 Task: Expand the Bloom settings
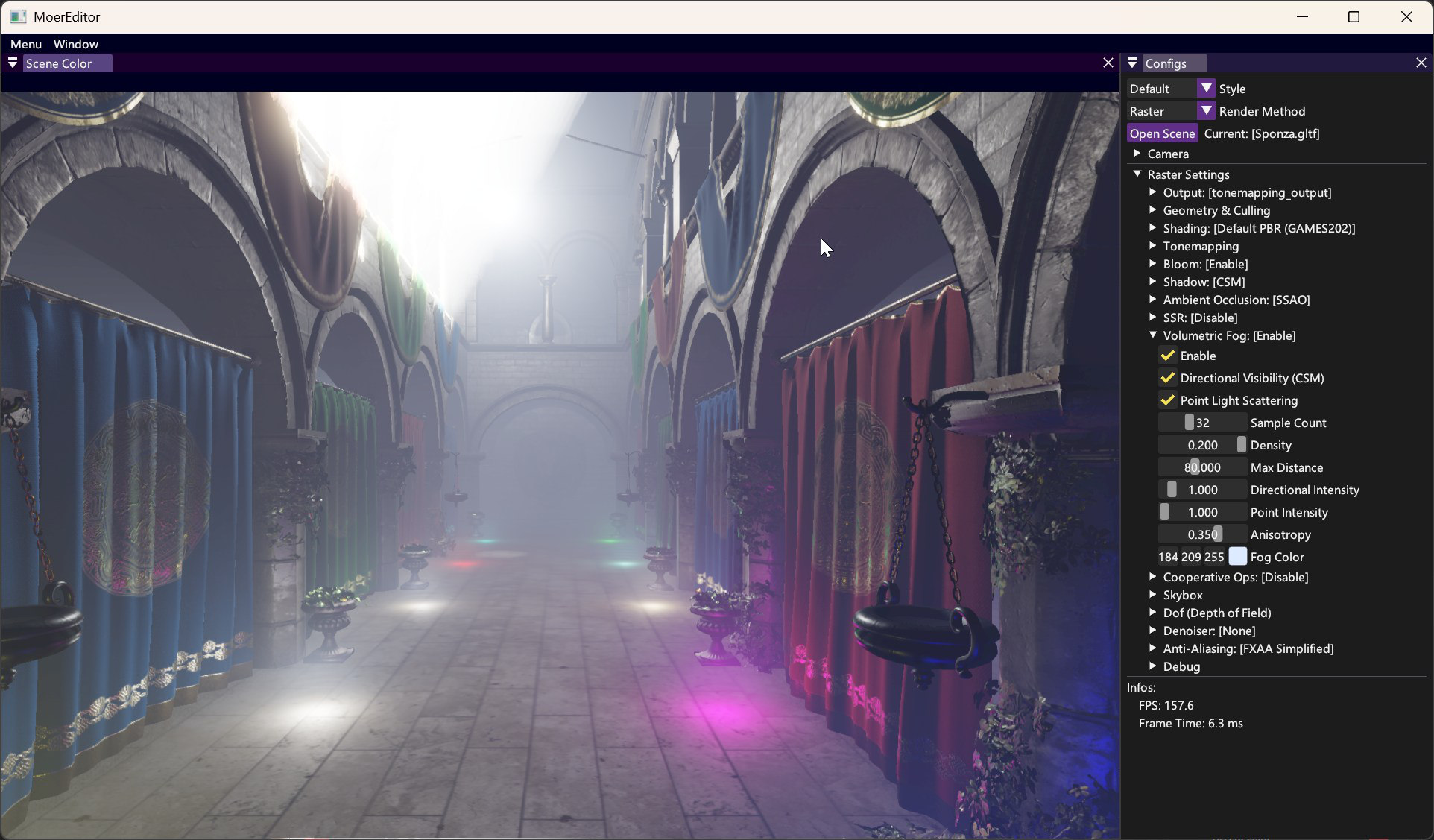click(1153, 264)
